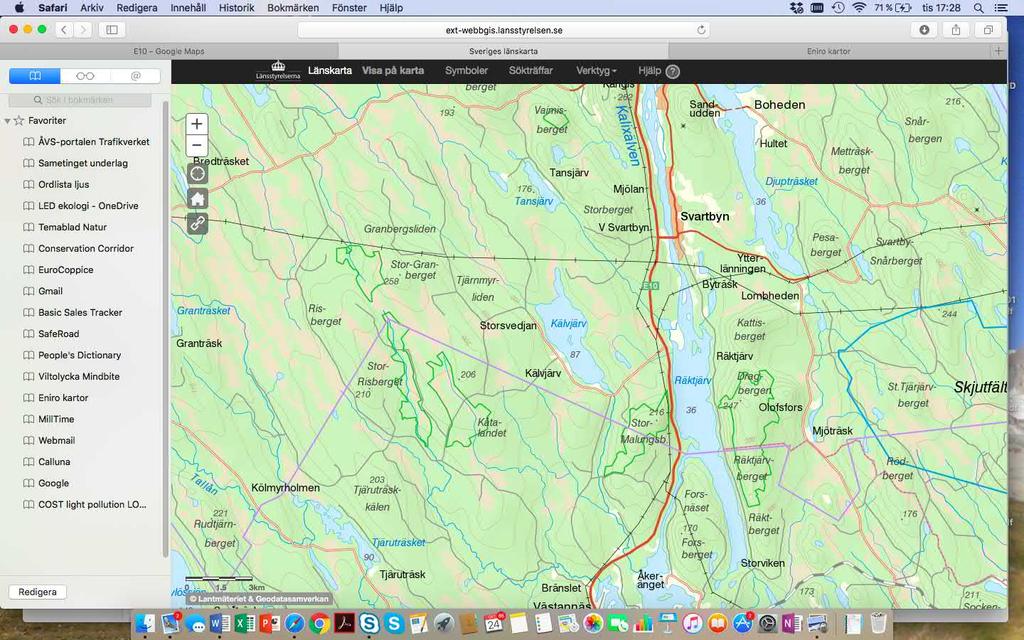Open the Verktyg dropdown menu
The image size is (1024, 640).
point(596,71)
